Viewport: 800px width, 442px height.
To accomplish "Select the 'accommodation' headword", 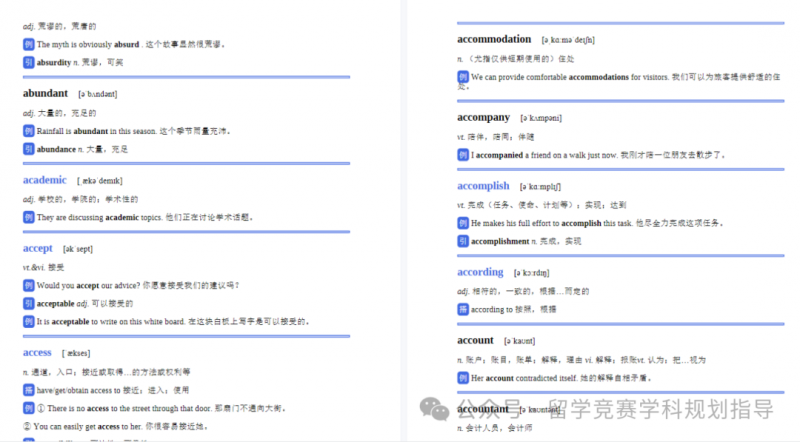I will click(494, 39).
